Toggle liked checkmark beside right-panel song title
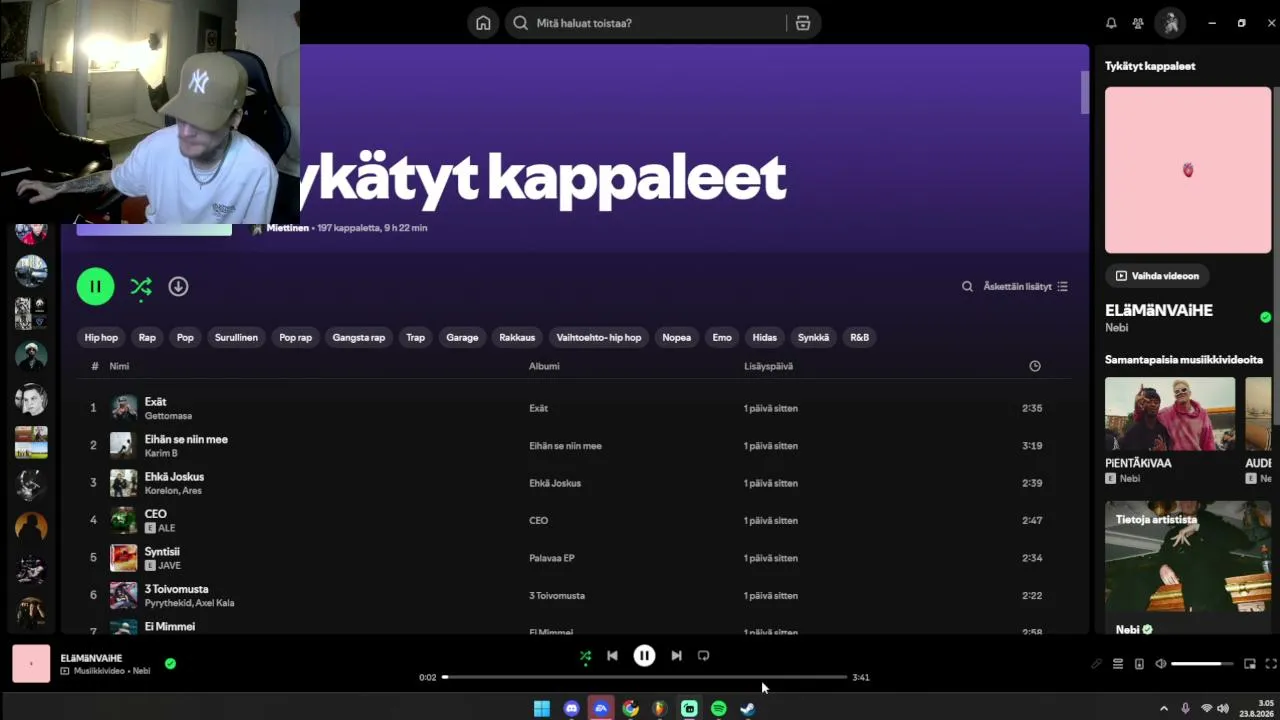Viewport: 1280px width, 720px height. 1266,317
